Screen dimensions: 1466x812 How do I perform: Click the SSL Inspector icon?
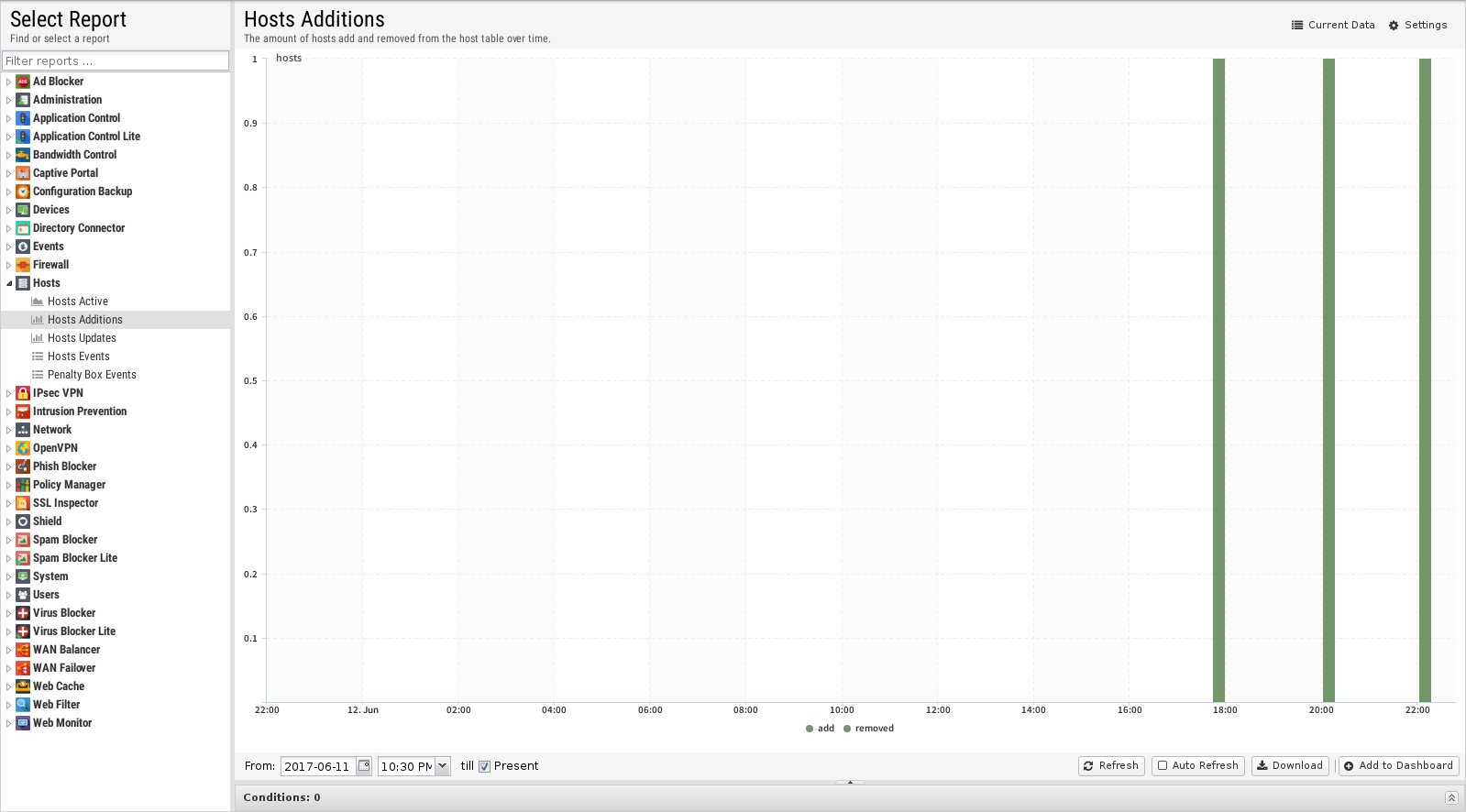pyautogui.click(x=23, y=503)
